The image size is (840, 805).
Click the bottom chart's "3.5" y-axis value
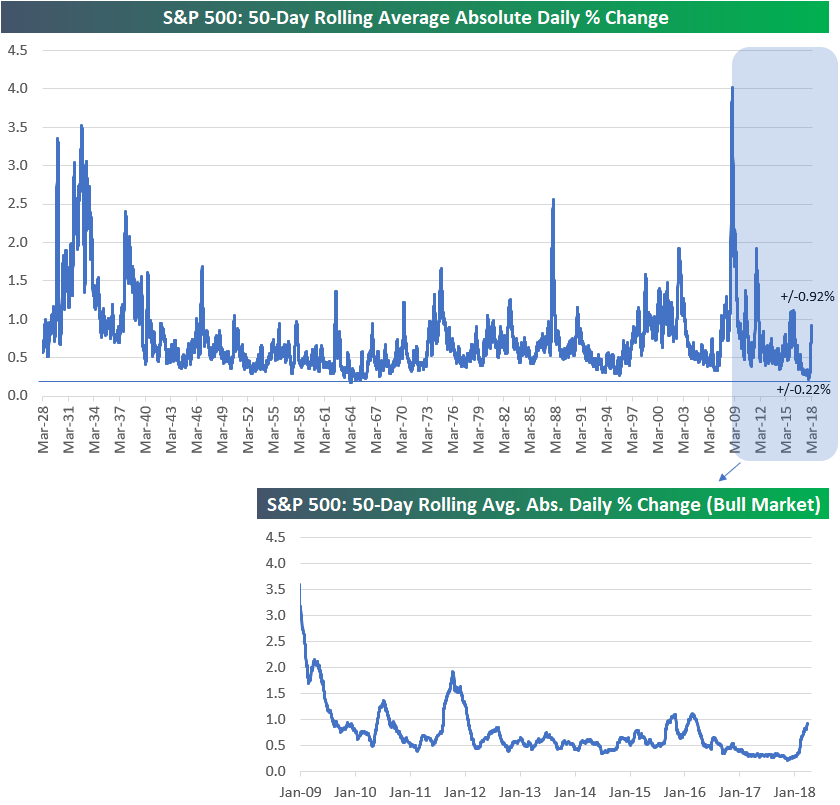pos(276,589)
